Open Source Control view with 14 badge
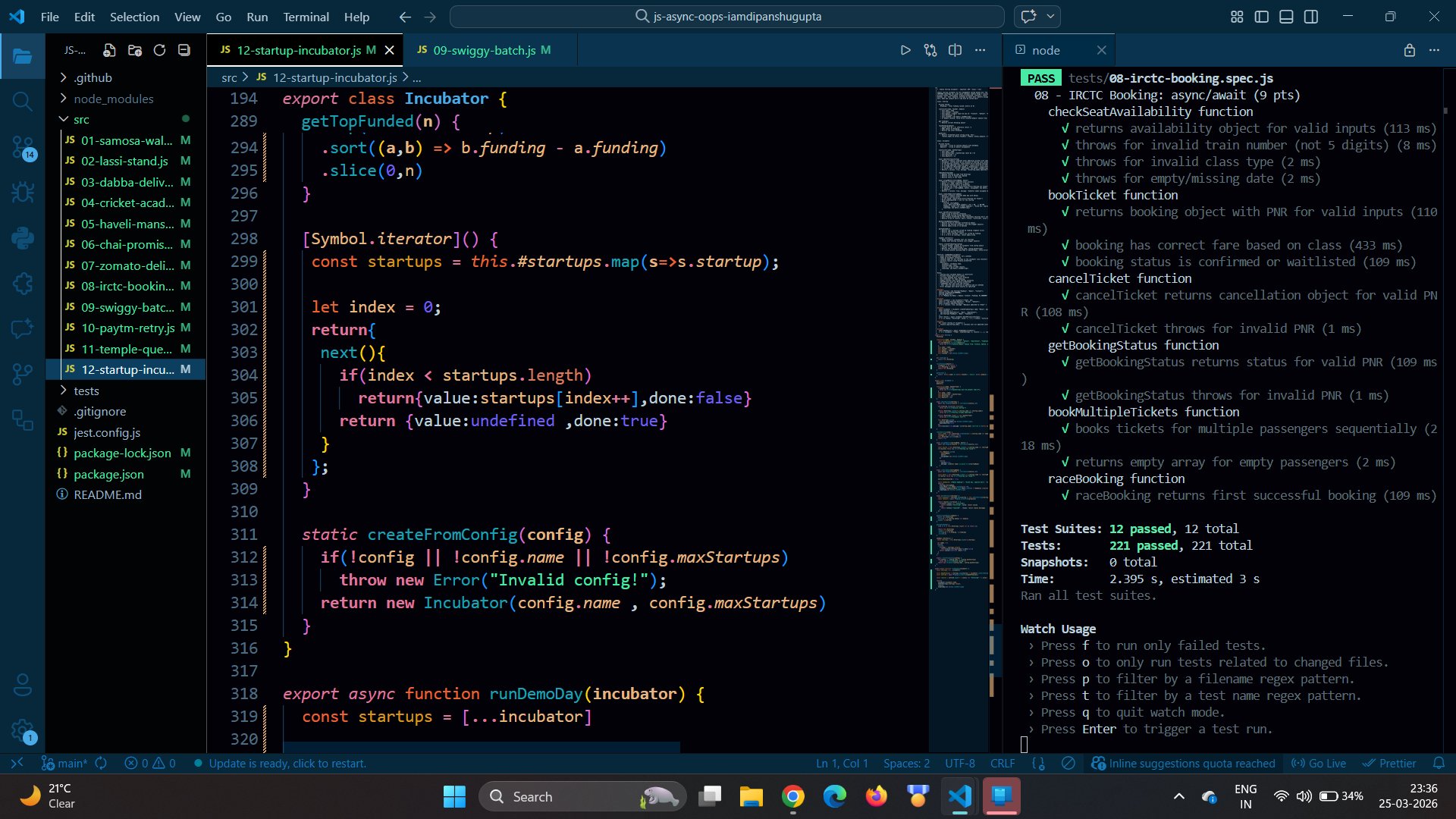Image resolution: width=1456 pixels, height=819 pixels. [x=23, y=146]
